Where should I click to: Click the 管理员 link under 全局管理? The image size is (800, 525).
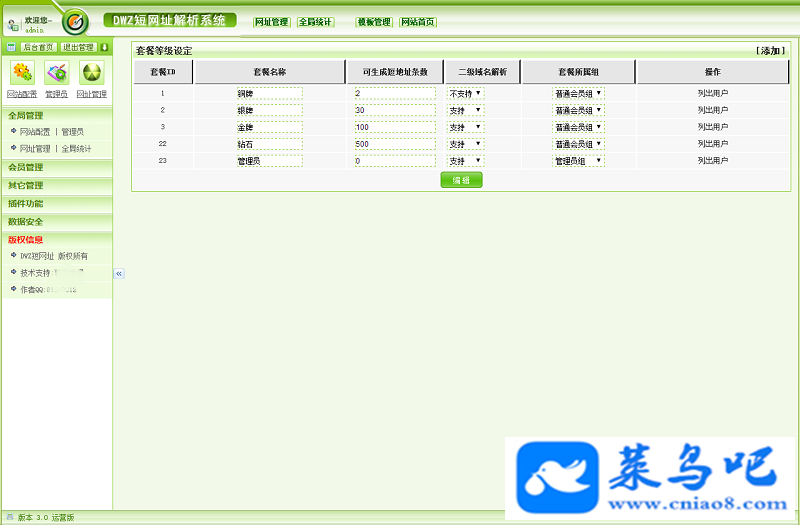click(72, 132)
